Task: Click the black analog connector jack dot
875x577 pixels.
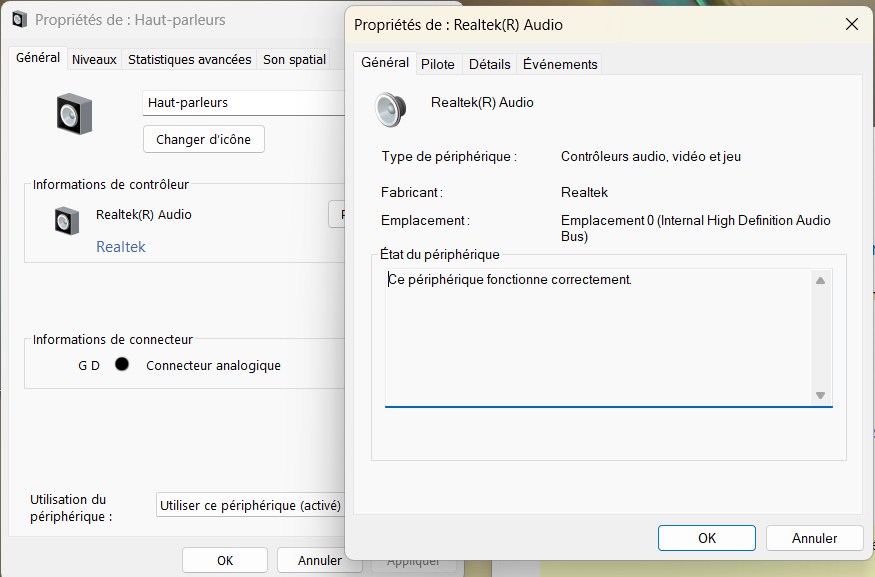Action: (122, 364)
